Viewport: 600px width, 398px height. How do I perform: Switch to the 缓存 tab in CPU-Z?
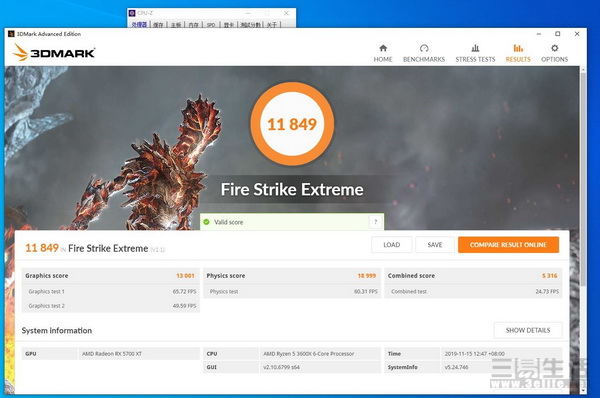pos(158,24)
